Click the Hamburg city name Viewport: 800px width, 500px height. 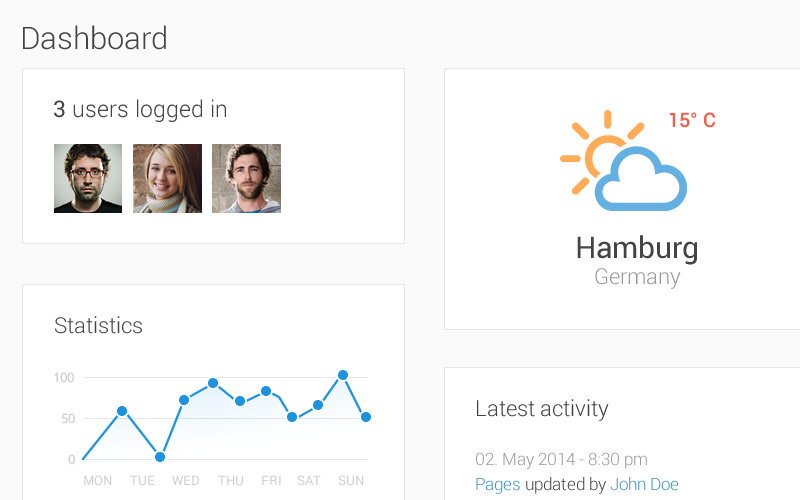(x=637, y=248)
